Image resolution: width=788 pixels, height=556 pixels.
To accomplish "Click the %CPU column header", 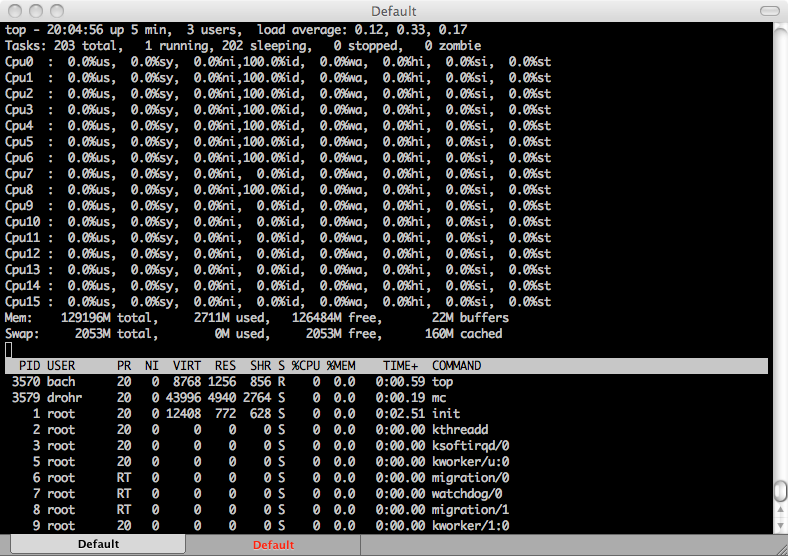I will coord(307,366).
